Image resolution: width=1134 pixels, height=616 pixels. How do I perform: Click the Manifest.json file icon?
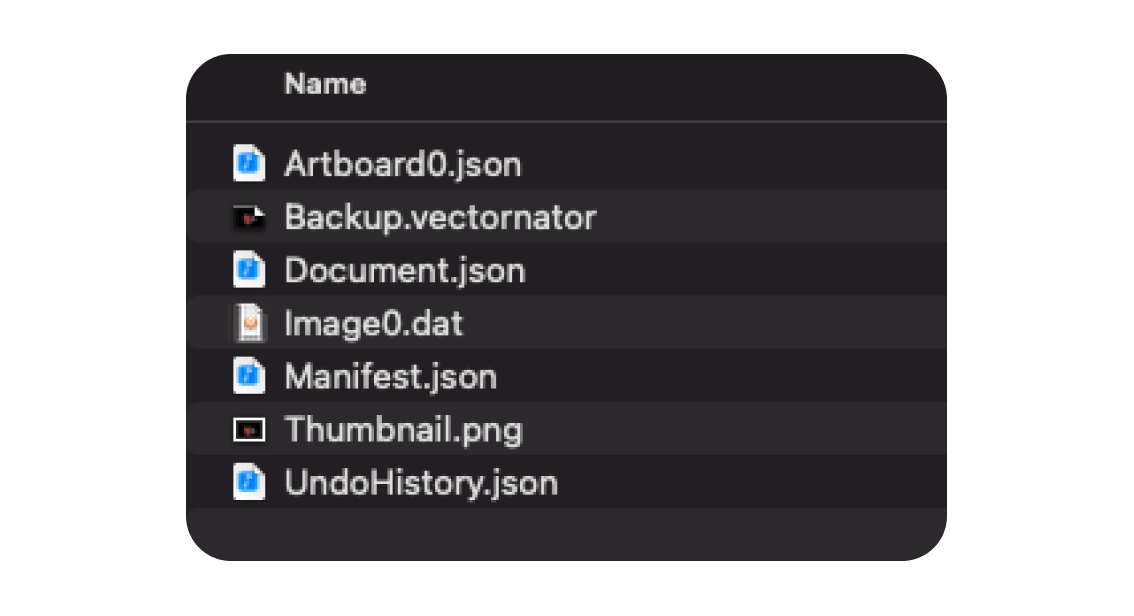(x=249, y=377)
